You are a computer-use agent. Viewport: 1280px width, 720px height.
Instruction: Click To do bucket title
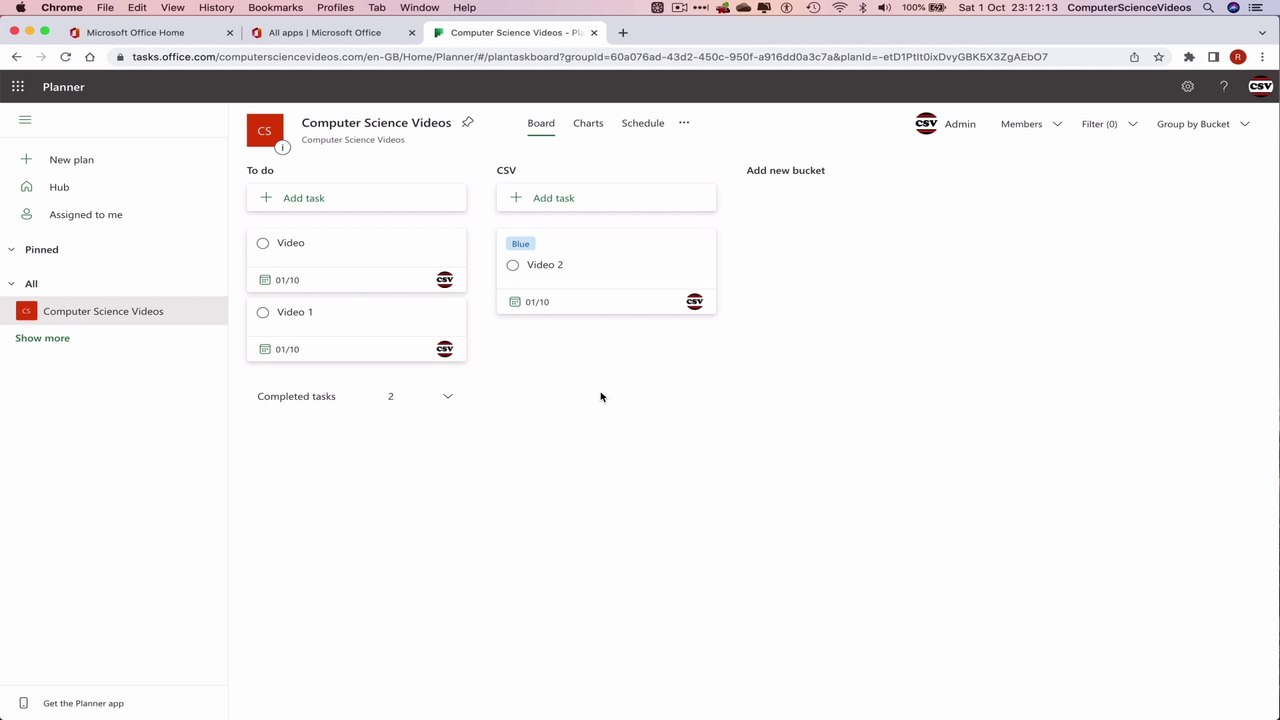[260, 170]
